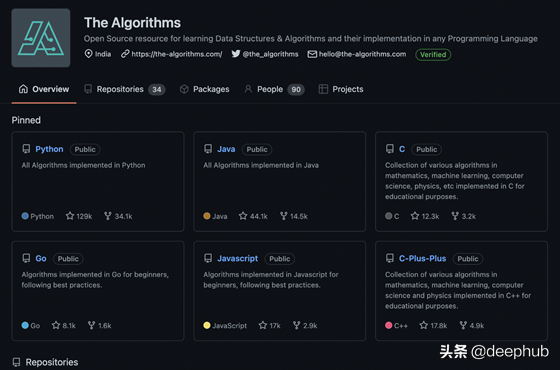Click the repo icon in the Repositories tab

pyautogui.click(x=88, y=89)
